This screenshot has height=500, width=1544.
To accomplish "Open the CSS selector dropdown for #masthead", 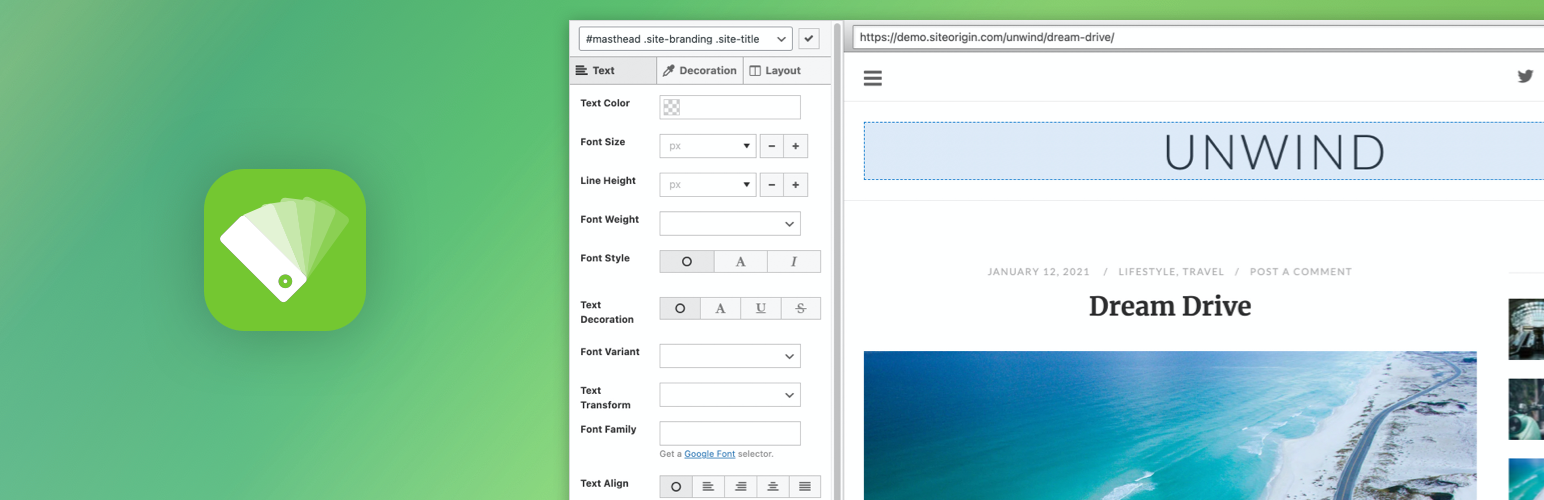I will click(685, 39).
